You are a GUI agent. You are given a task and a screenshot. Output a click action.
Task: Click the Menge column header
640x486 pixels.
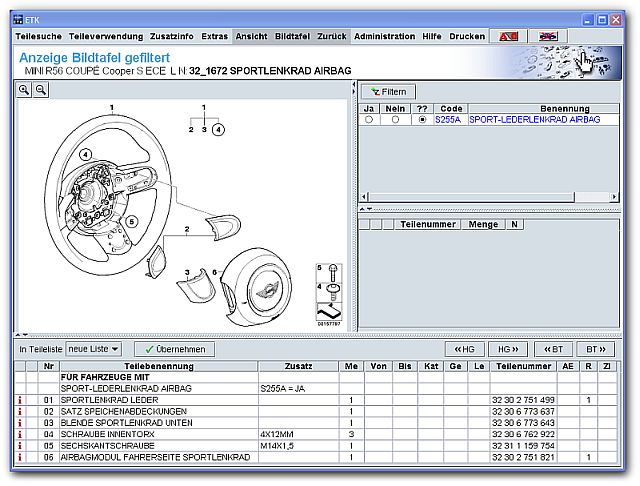point(483,224)
